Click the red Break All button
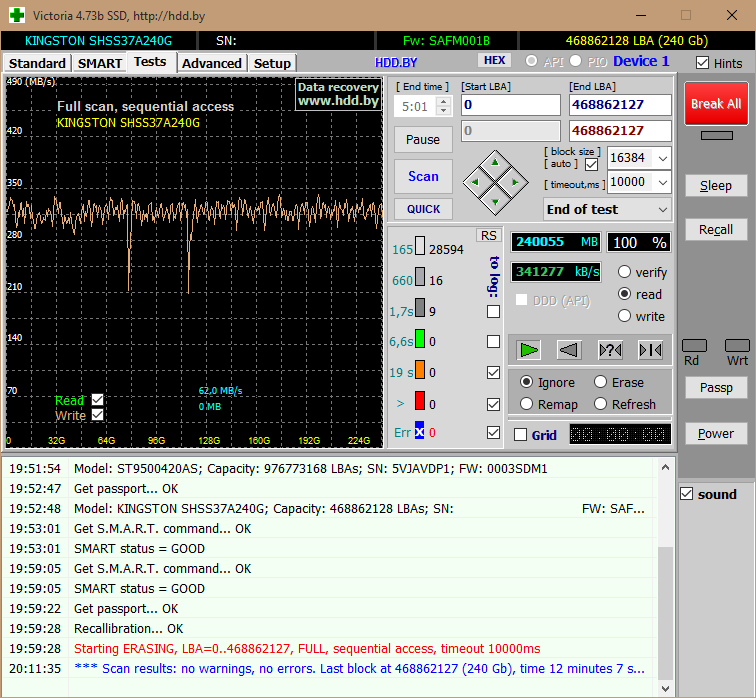The image size is (756, 698). point(715,104)
